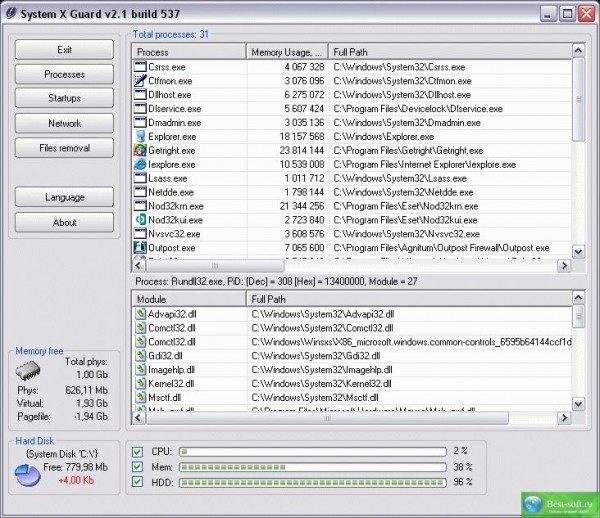Click the Iexplore.exe browser icon
This screenshot has width=600, height=518.
point(140,164)
